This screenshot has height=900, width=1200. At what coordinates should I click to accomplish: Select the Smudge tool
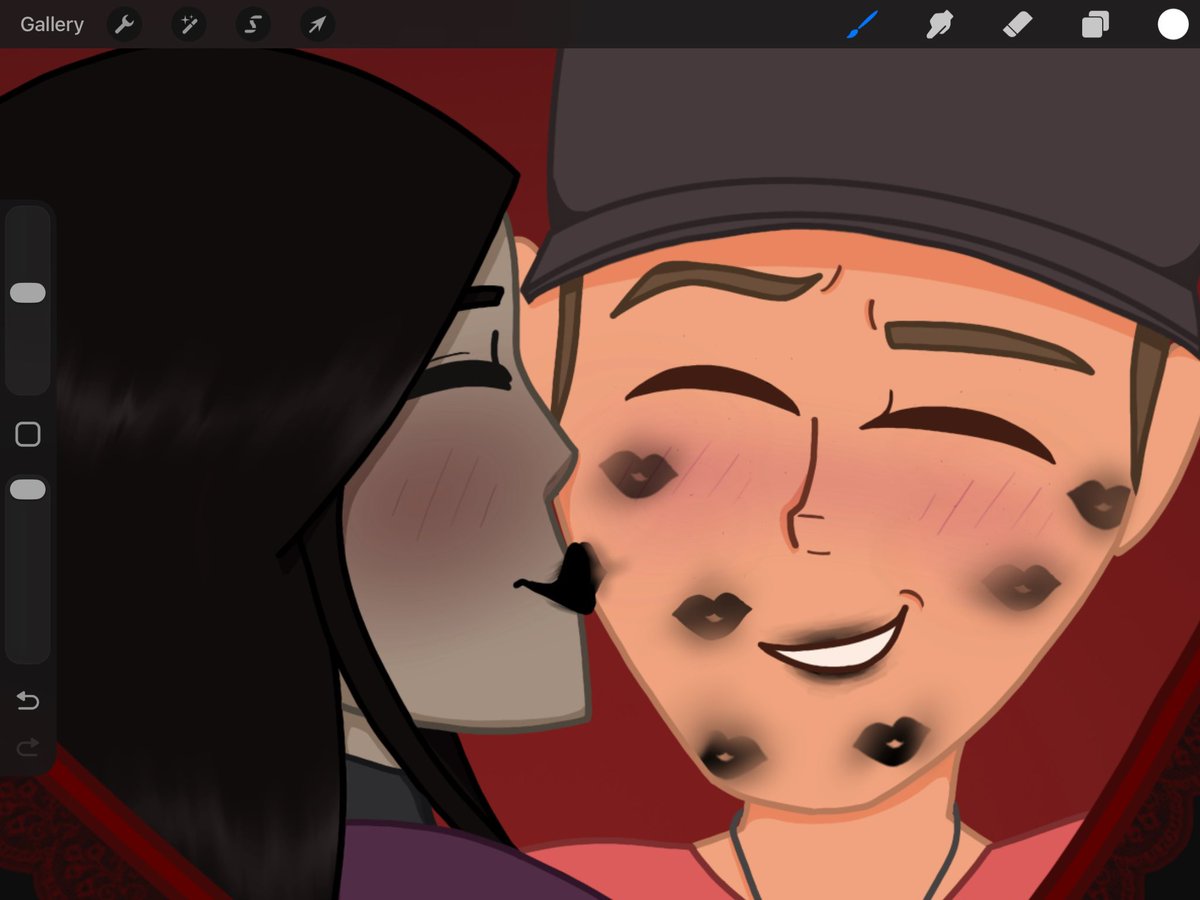939,24
